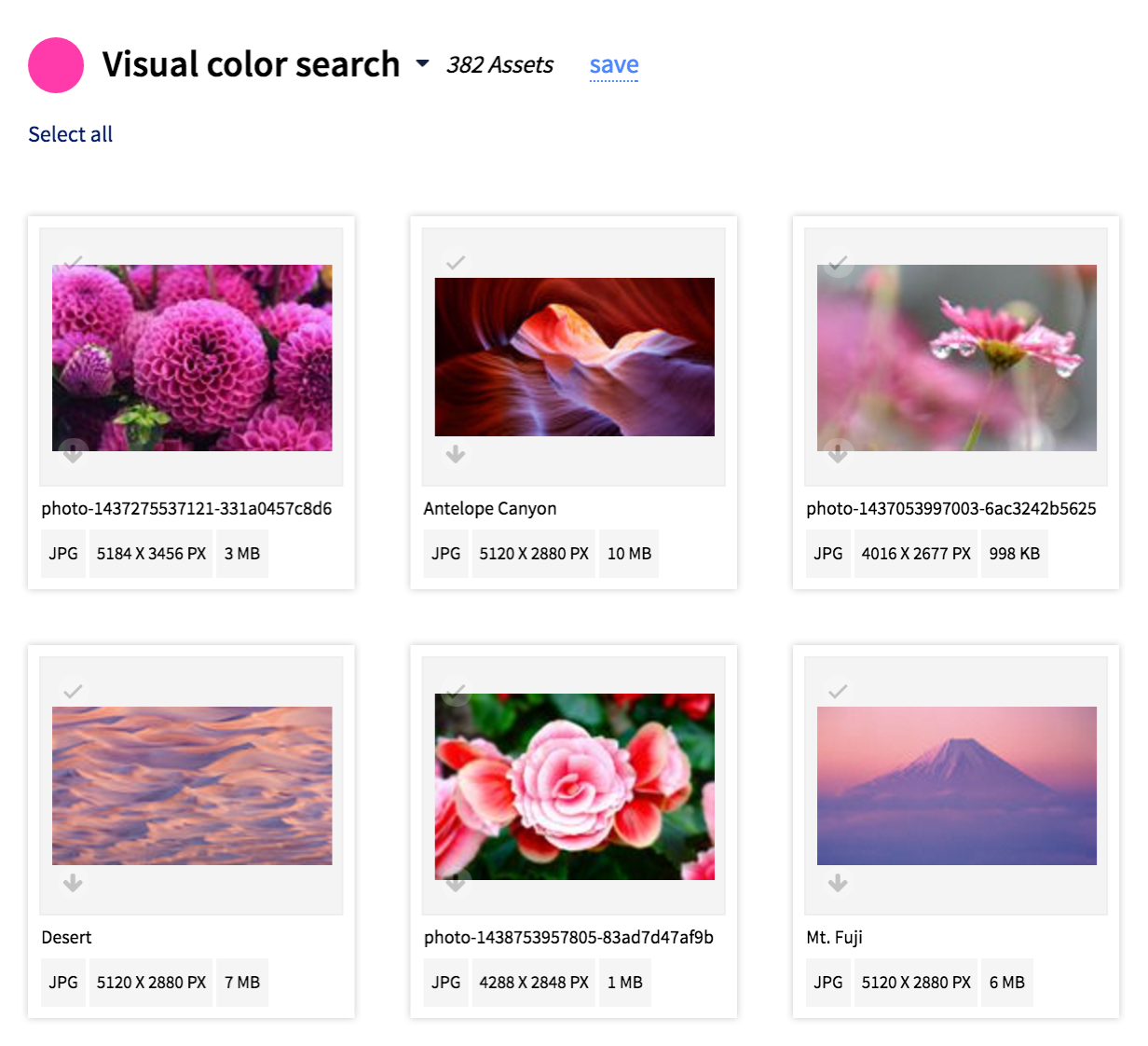Screen dimensions: 1148x1046
Task: Tick the select checkmark on Mt. Fuji card
Action: pos(838,691)
